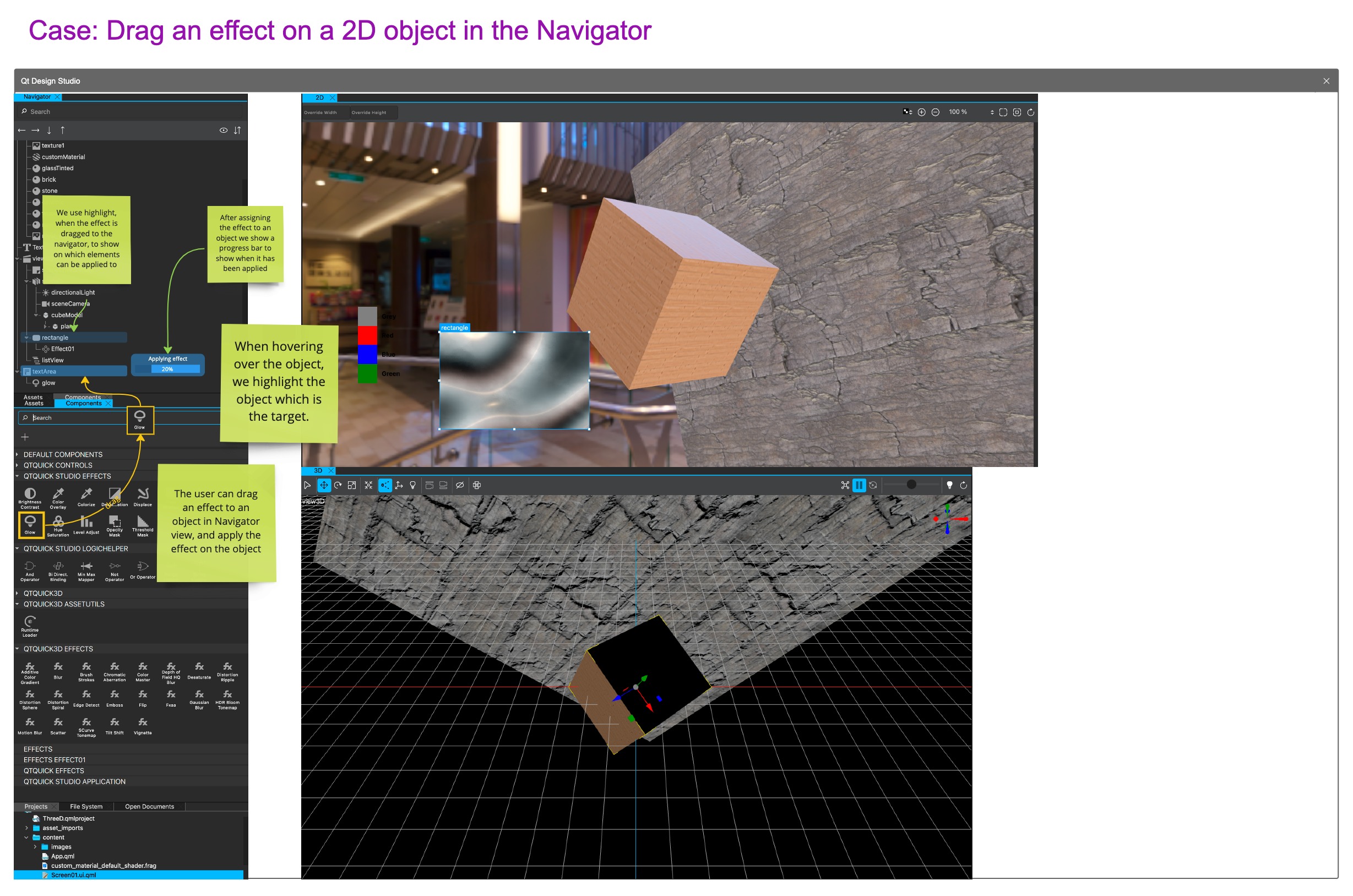Choose the Level Adjust effect
Image resolution: width=1353 pixels, height=896 pixels.
86,525
